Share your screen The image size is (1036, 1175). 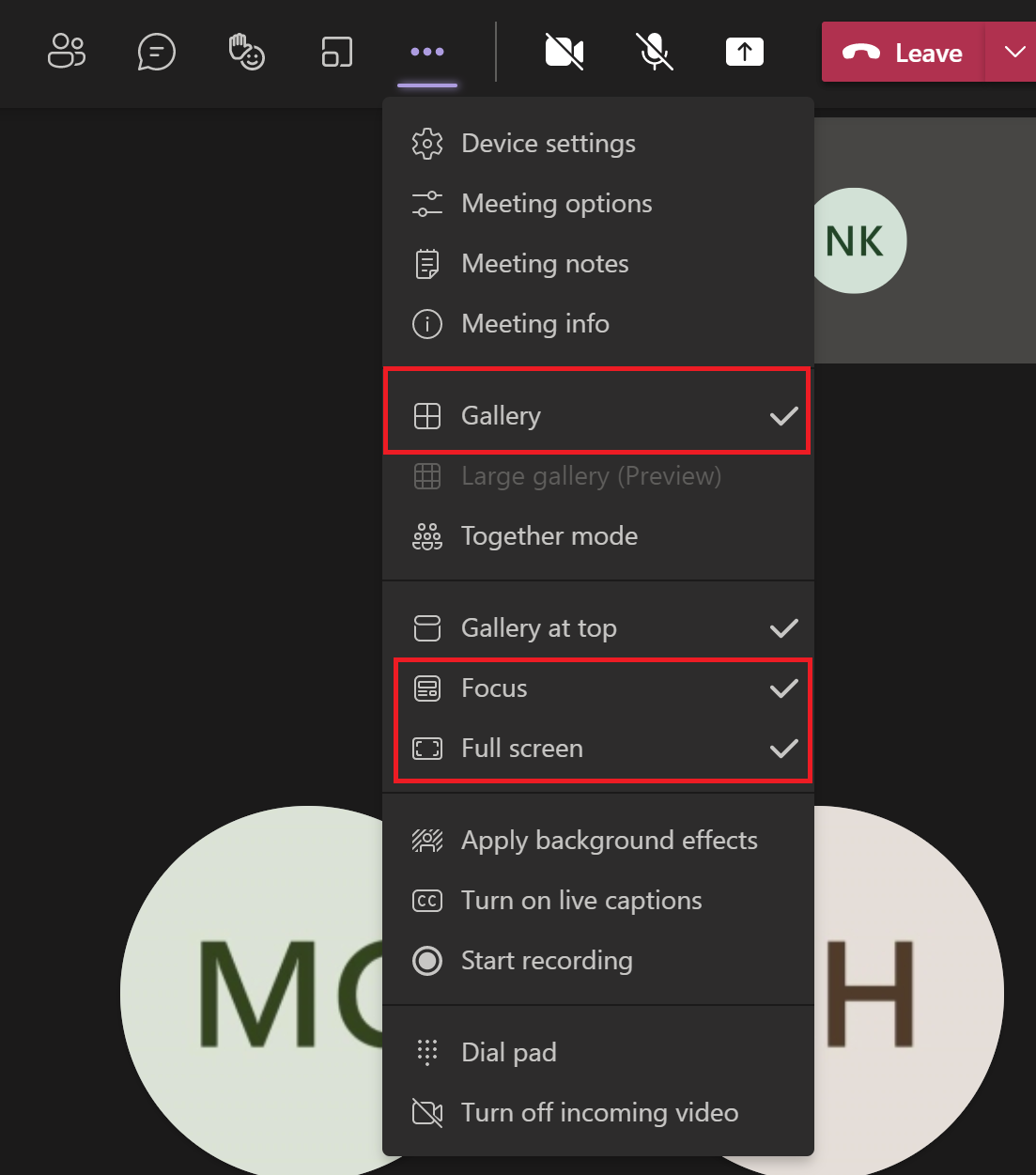[744, 52]
